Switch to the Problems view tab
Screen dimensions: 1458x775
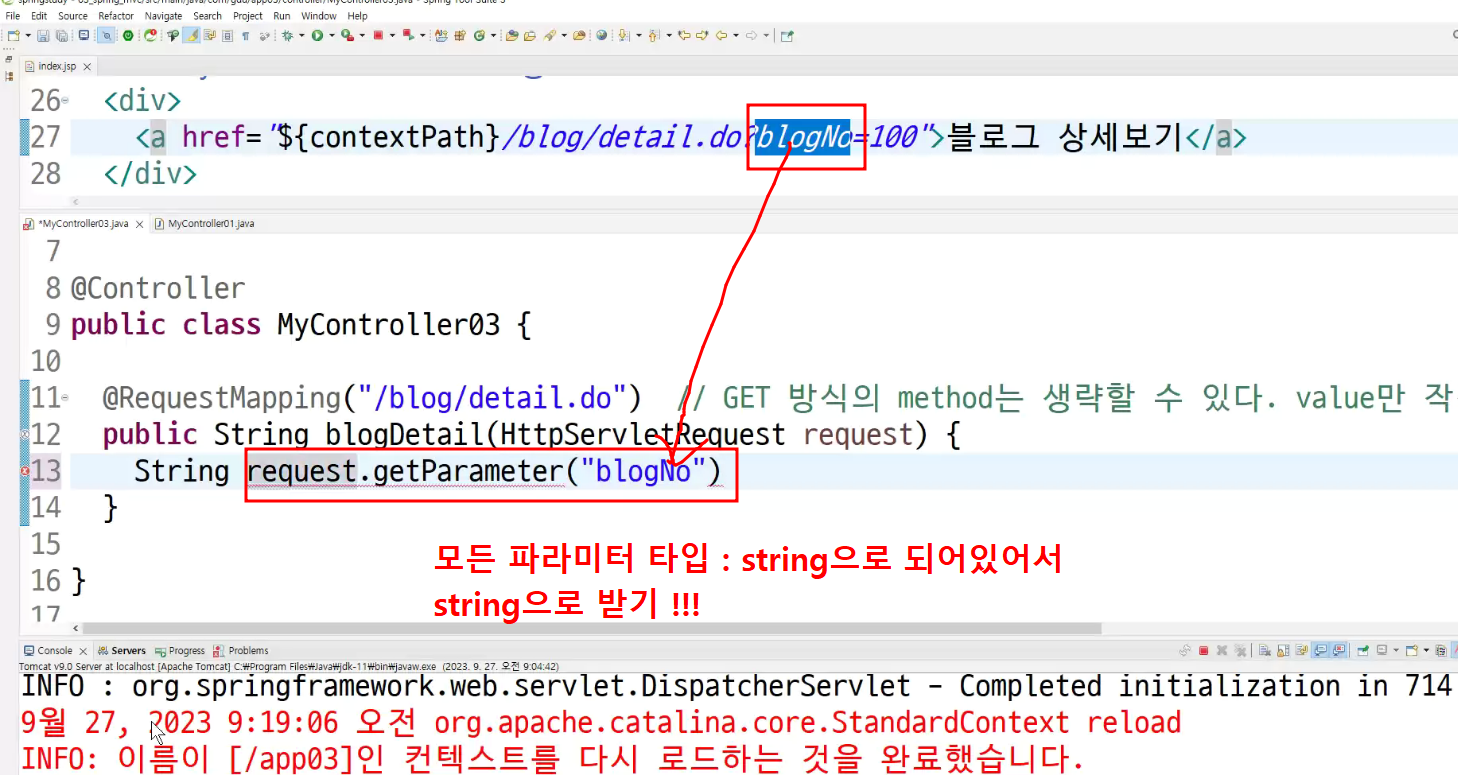pyautogui.click(x=241, y=651)
